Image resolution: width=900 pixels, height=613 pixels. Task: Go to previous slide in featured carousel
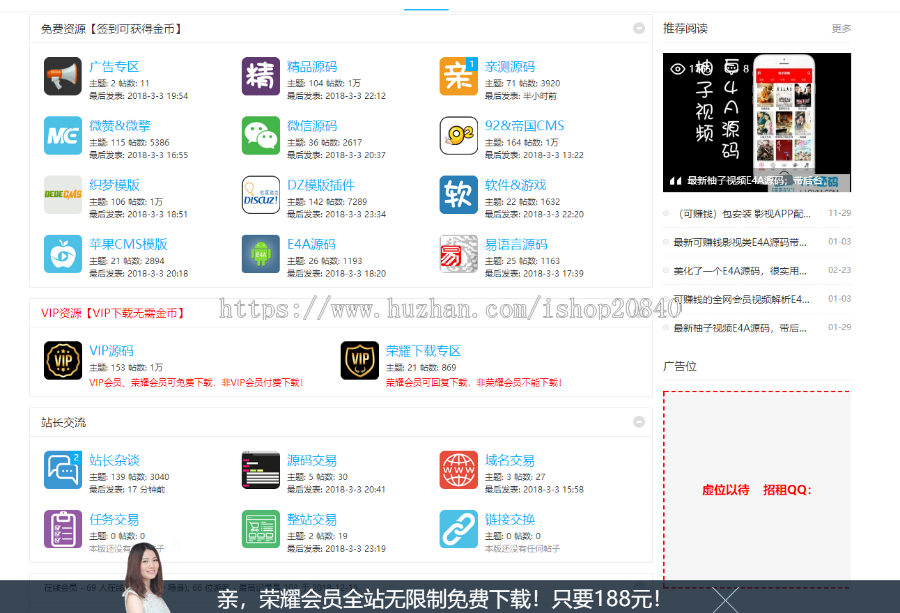676,182
